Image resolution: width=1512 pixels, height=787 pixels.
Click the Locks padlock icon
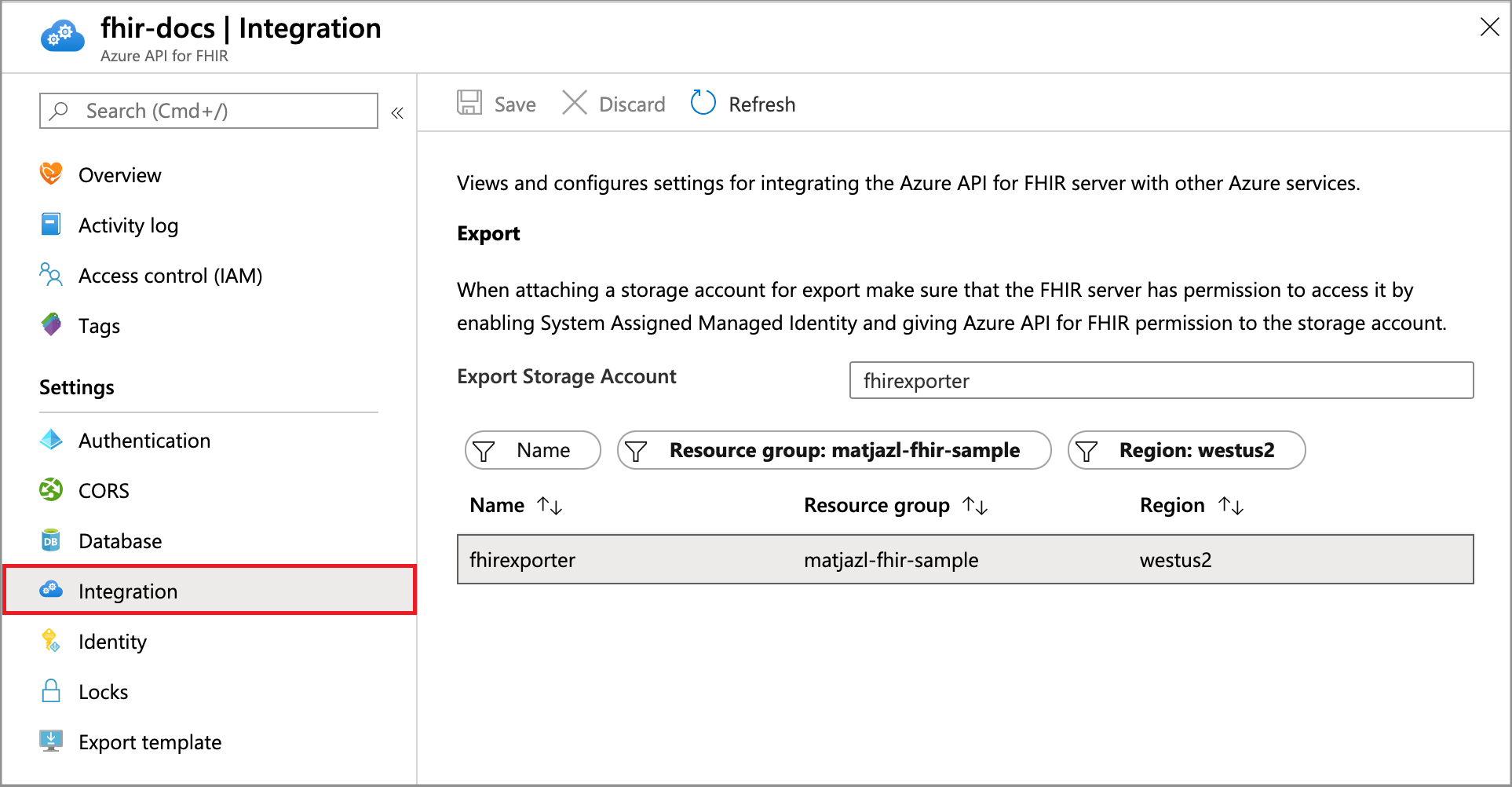(51, 690)
